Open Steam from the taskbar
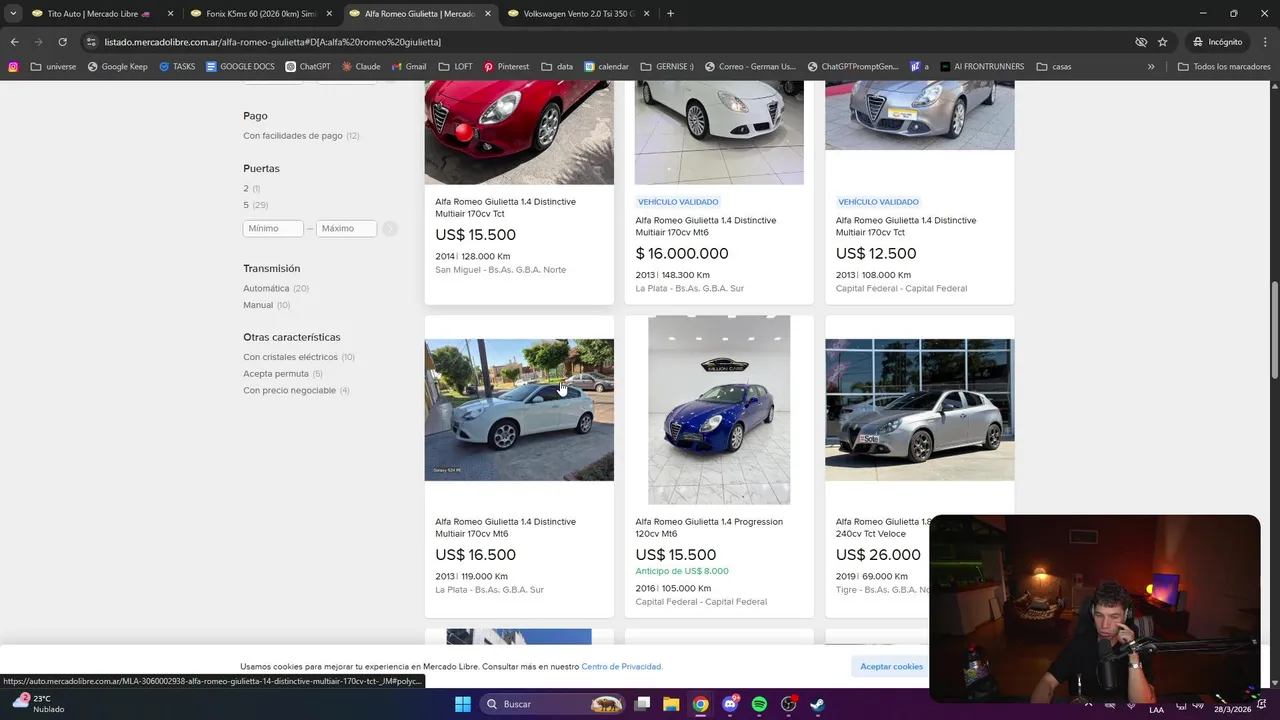 coord(817,704)
